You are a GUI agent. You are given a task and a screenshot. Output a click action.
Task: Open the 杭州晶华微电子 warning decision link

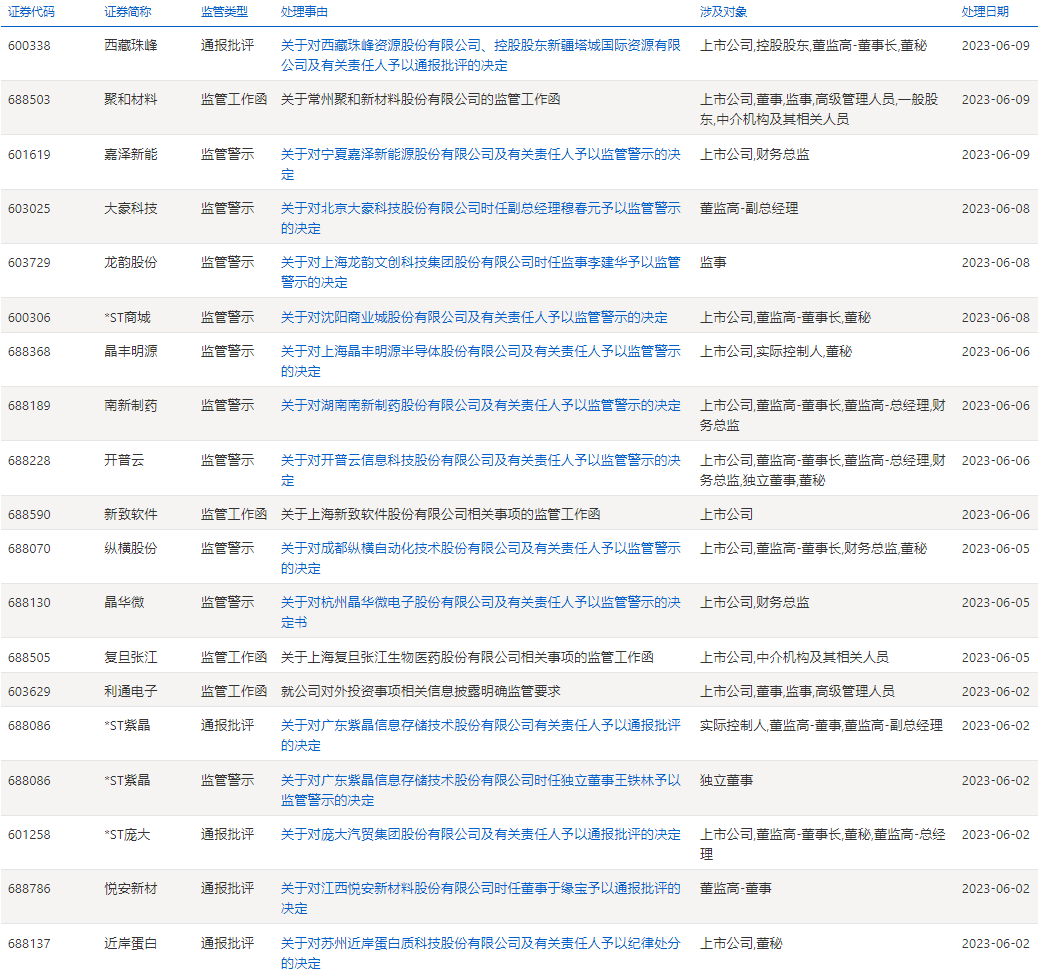480,612
